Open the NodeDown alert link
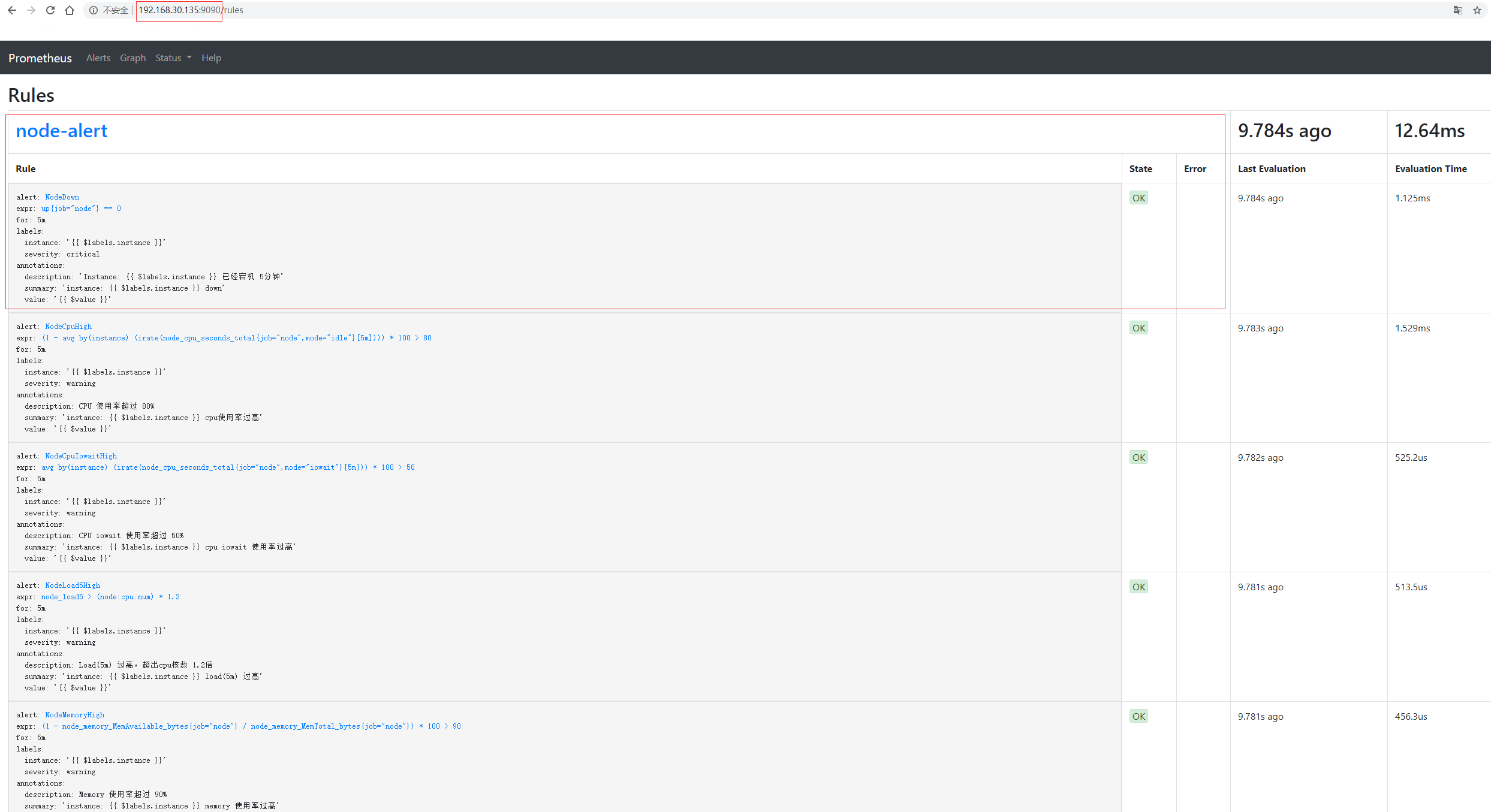Viewport: 1491px width, 812px height. [x=62, y=197]
